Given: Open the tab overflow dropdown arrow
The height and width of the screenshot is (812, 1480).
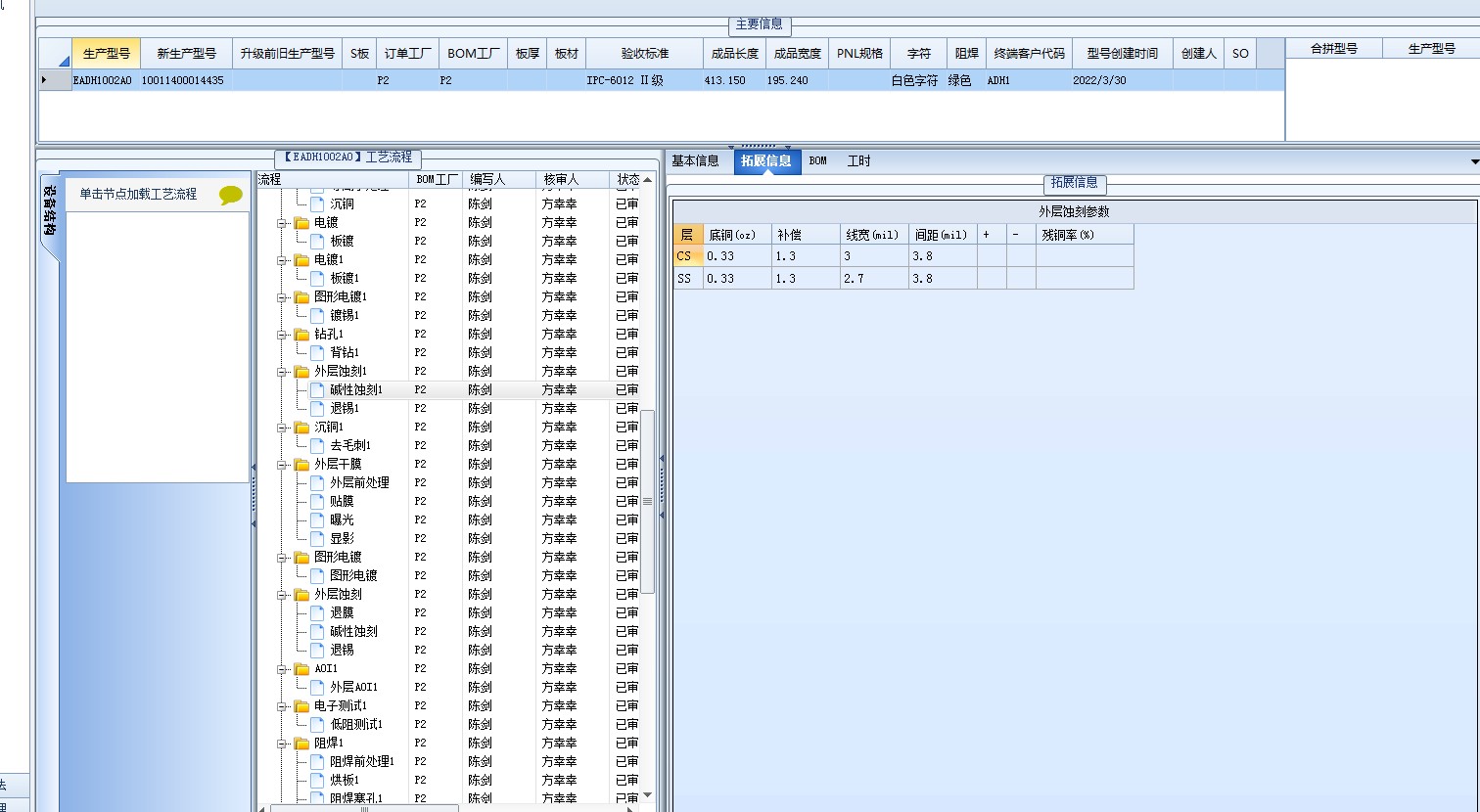Looking at the screenshot, I should pyautogui.click(x=1474, y=161).
